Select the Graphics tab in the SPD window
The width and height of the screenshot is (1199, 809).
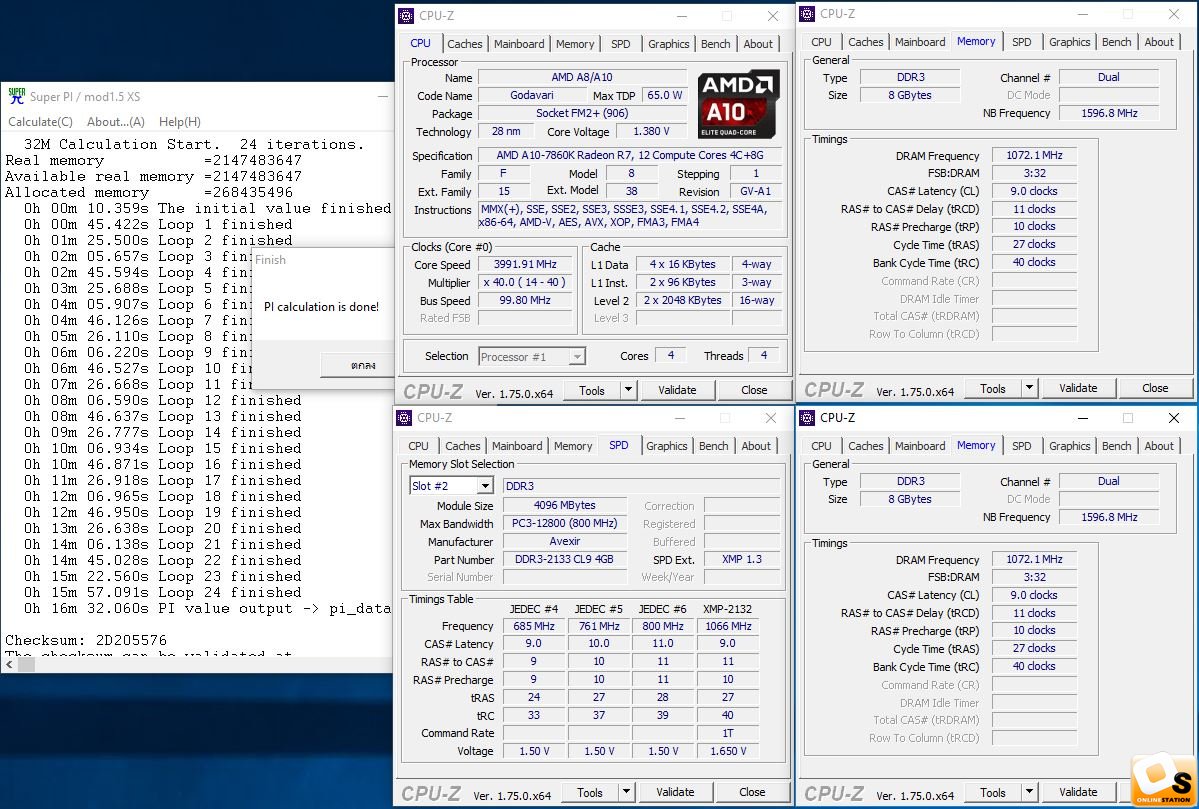667,446
